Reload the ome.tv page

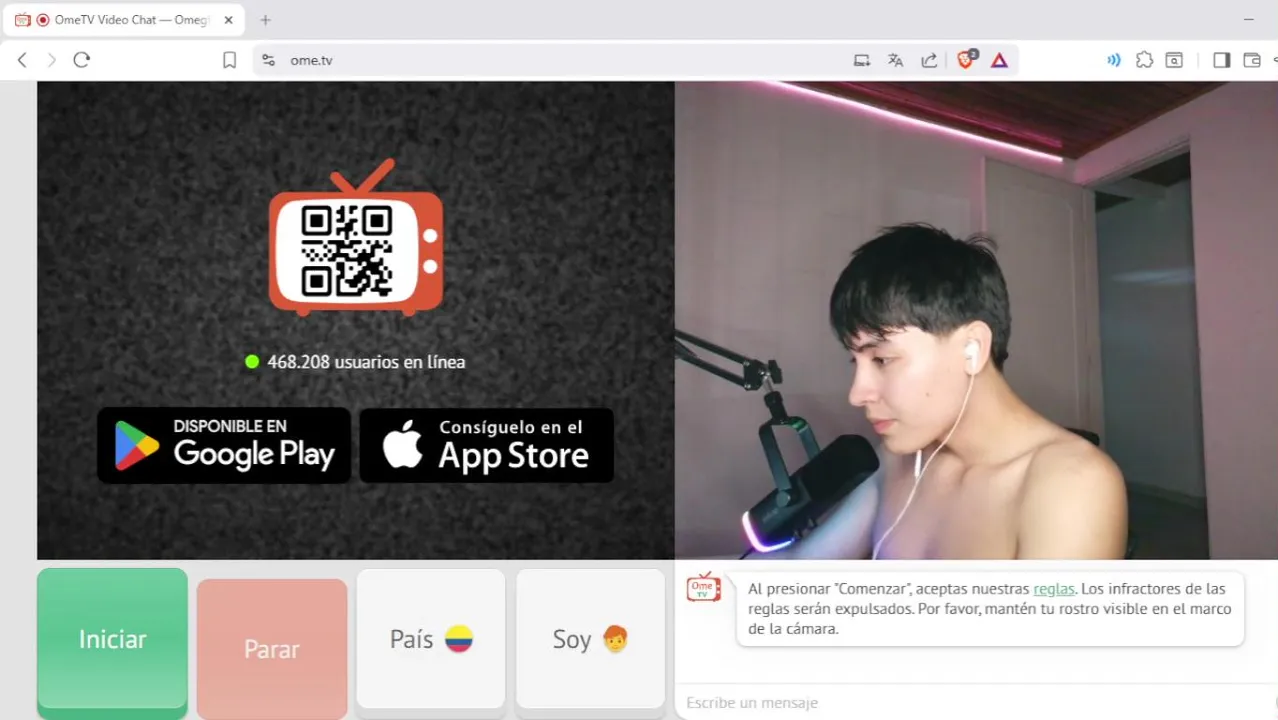pyautogui.click(x=82, y=60)
